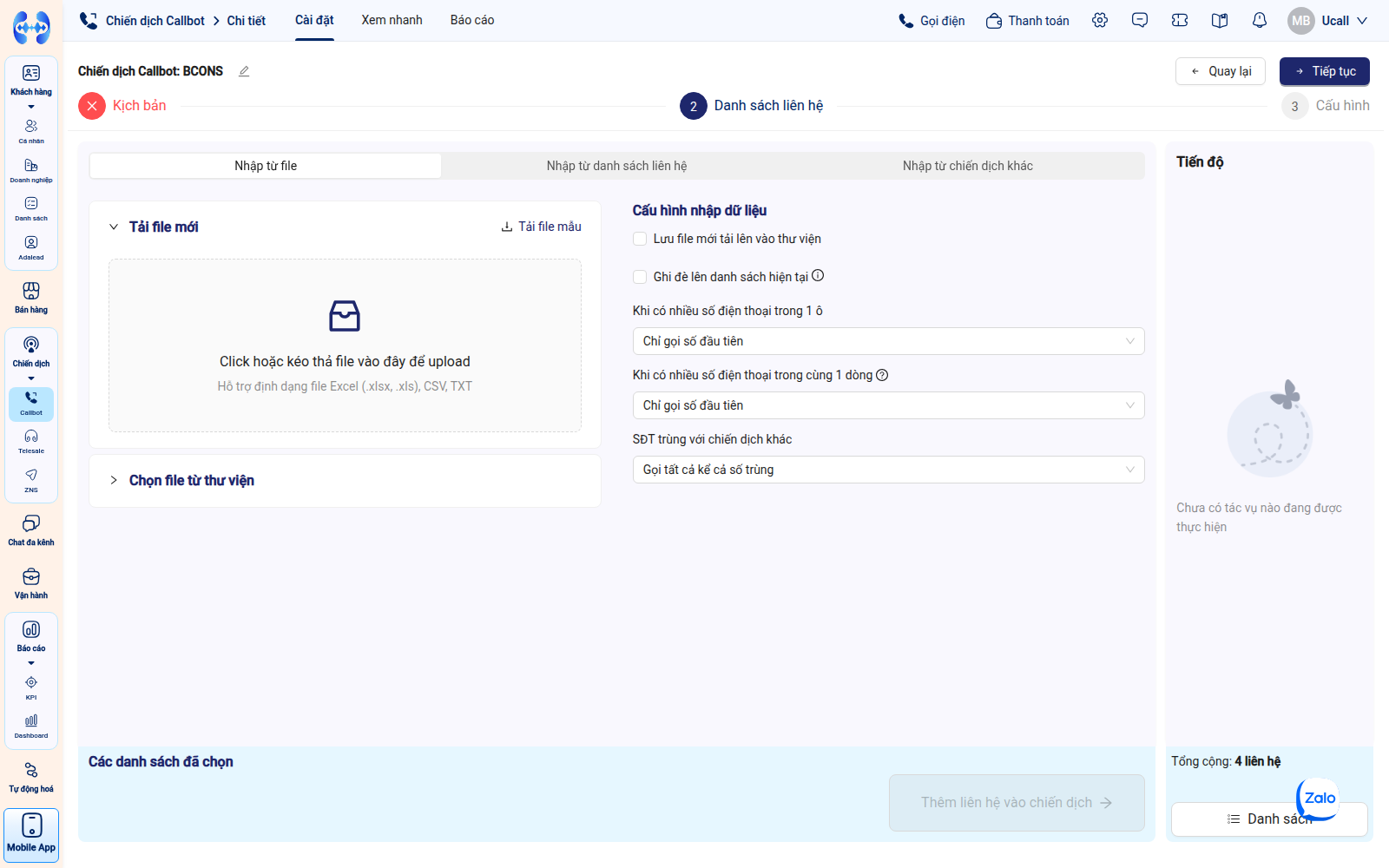Enable Lưu file mới tải lên vào thư viện
Screen dimensions: 1389x868
click(640, 239)
